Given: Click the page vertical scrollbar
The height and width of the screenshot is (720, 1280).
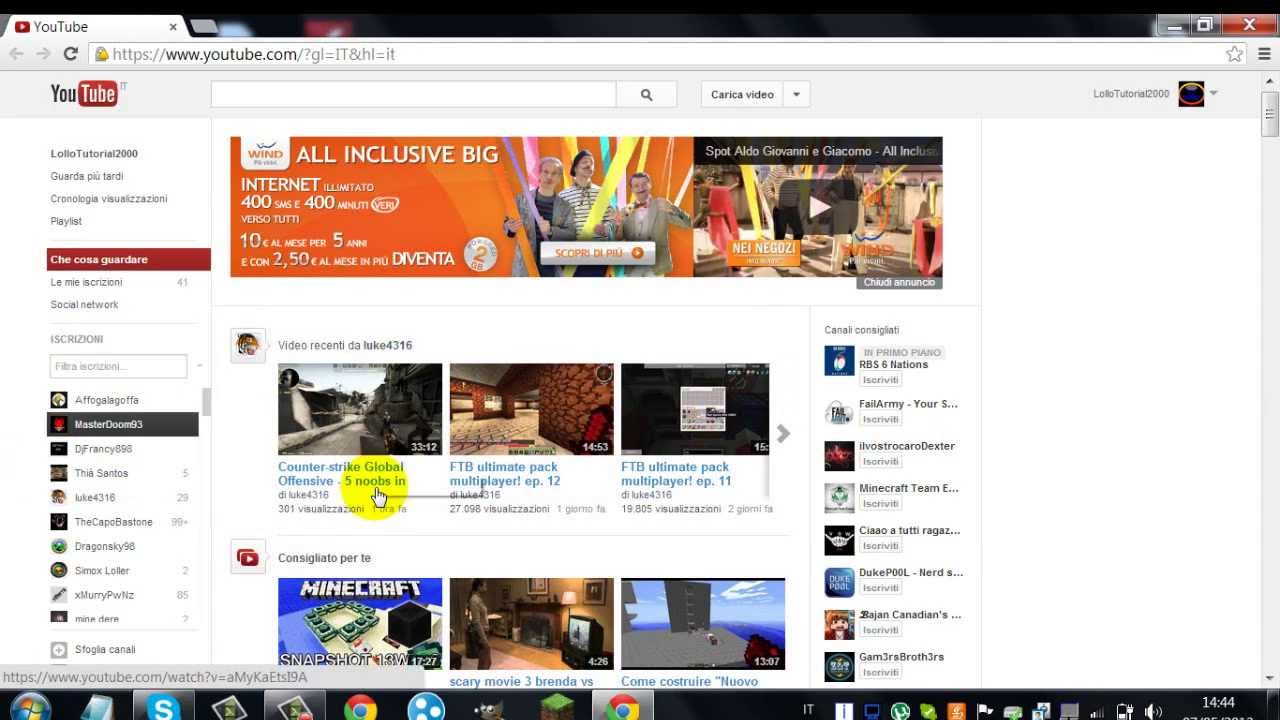Looking at the screenshot, I should coord(1270,114).
